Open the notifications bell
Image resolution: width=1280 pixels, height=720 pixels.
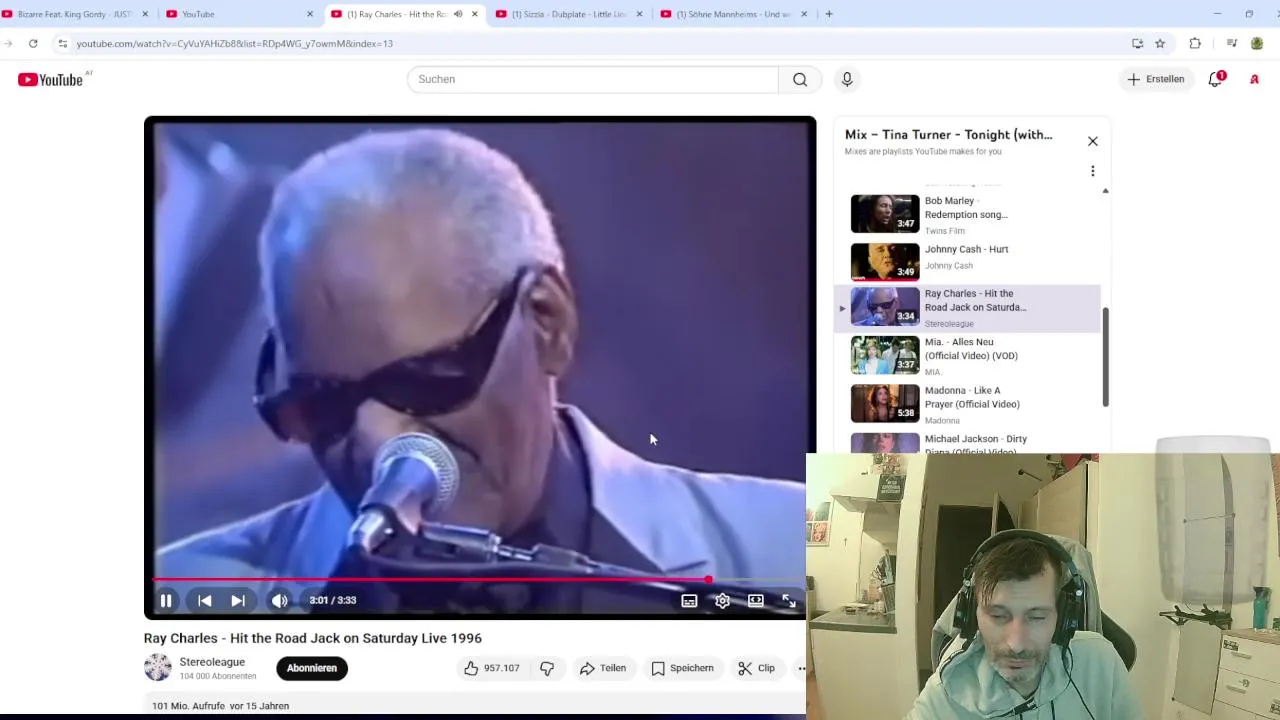(x=1216, y=79)
